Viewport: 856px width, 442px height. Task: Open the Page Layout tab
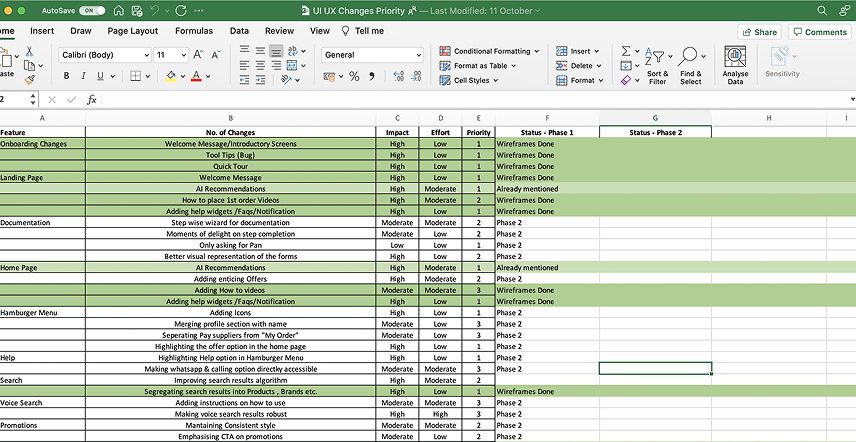click(132, 31)
